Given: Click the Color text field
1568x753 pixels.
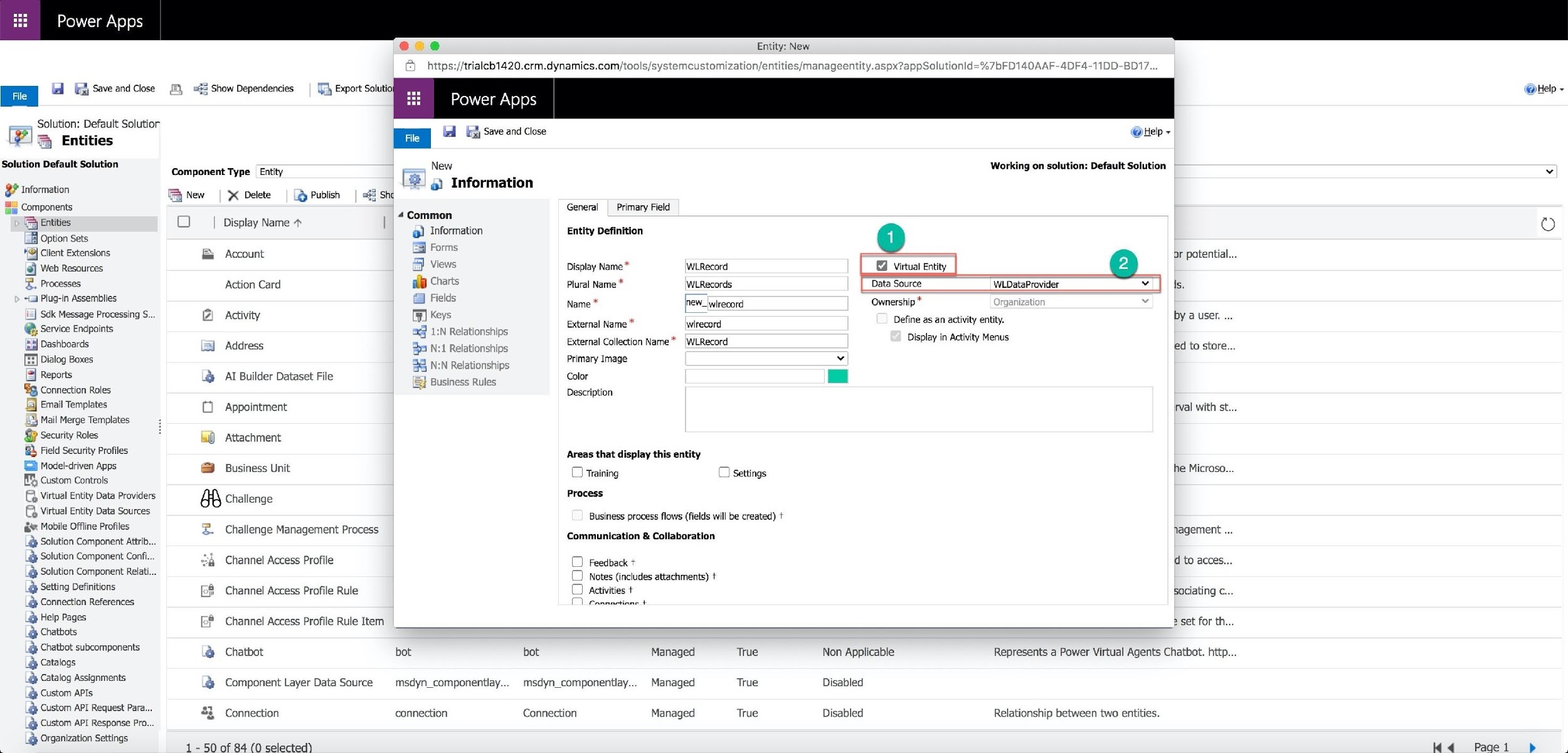Looking at the screenshot, I should 755,376.
